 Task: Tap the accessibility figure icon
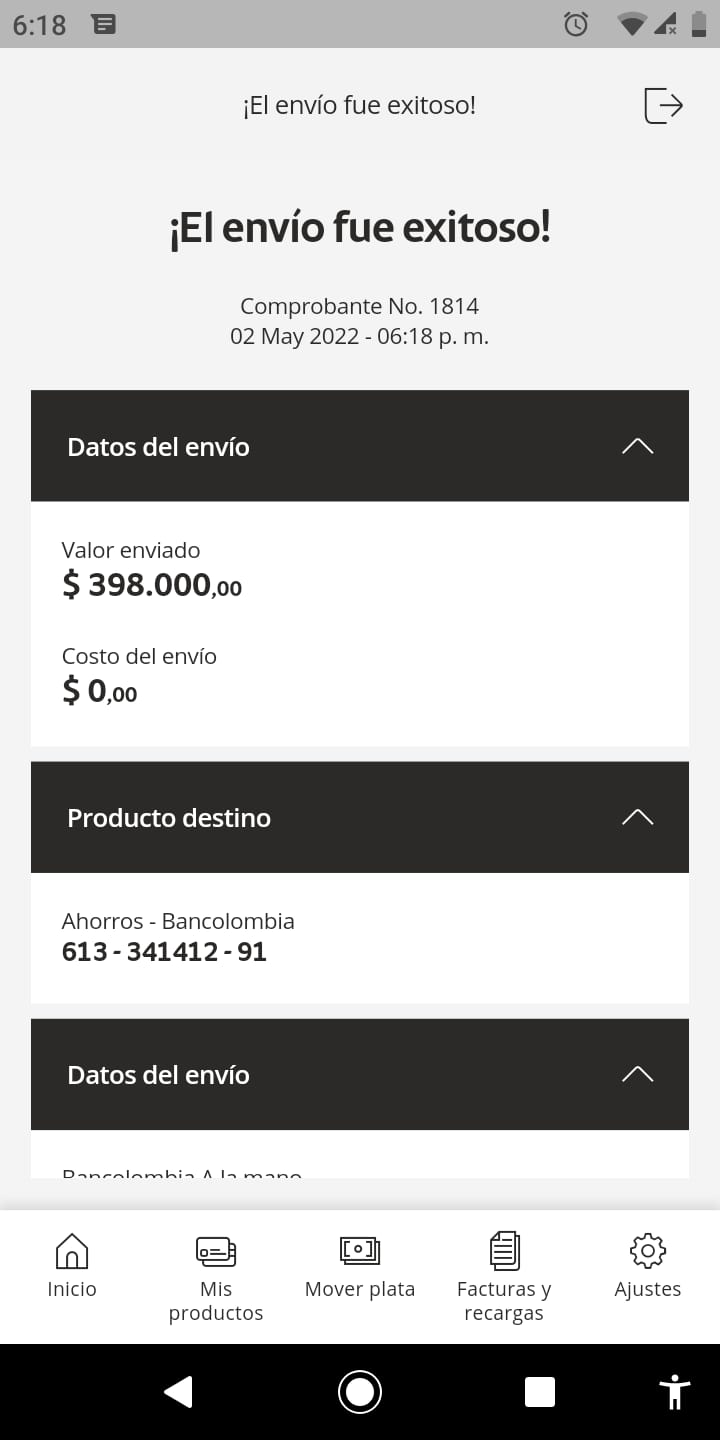click(675, 1392)
